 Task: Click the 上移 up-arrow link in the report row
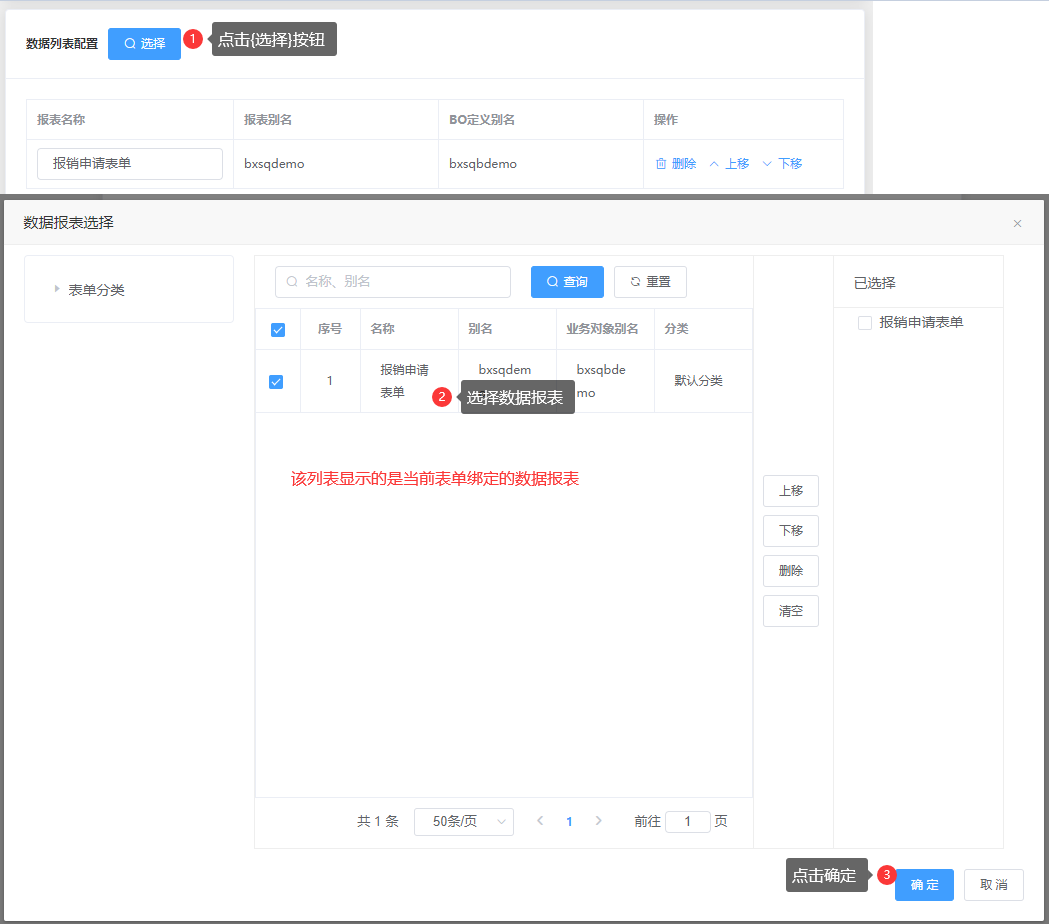click(729, 164)
